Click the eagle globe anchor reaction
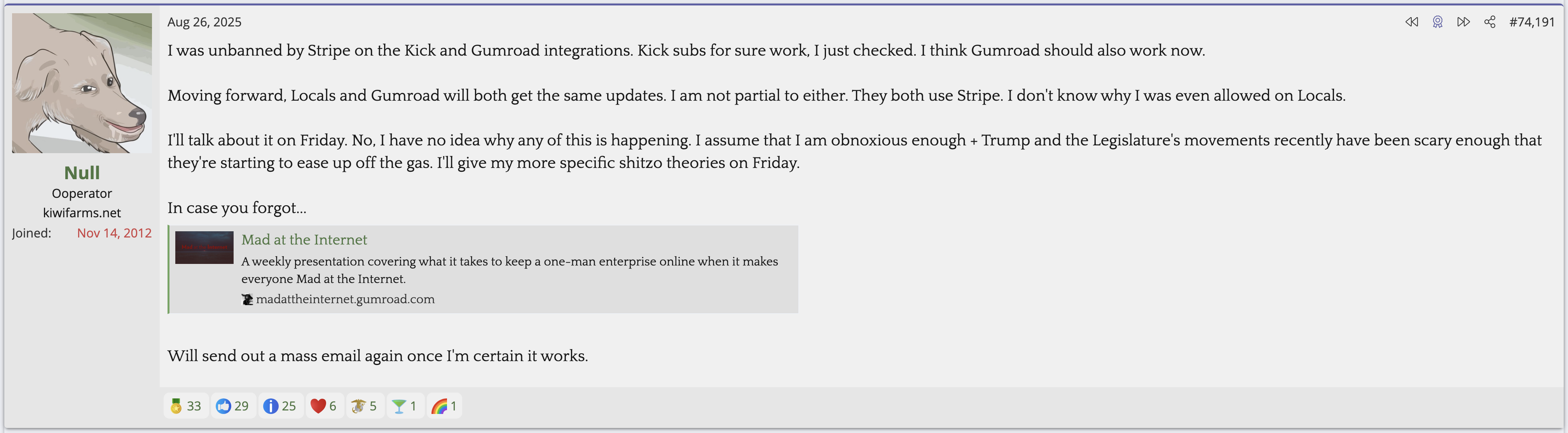The height and width of the screenshot is (433, 1568). (365, 406)
